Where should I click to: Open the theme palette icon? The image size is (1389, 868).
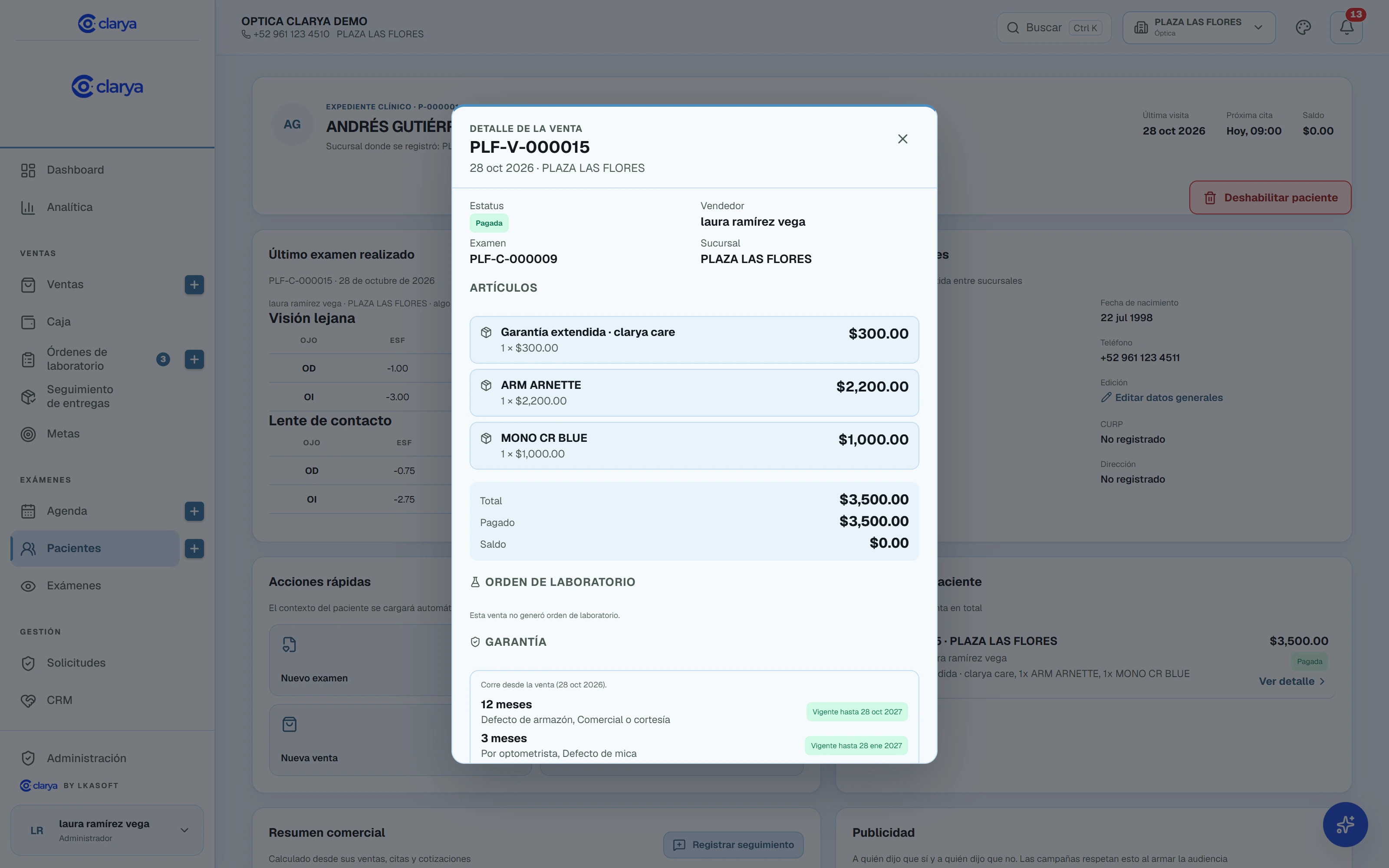pyautogui.click(x=1303, y=27)
